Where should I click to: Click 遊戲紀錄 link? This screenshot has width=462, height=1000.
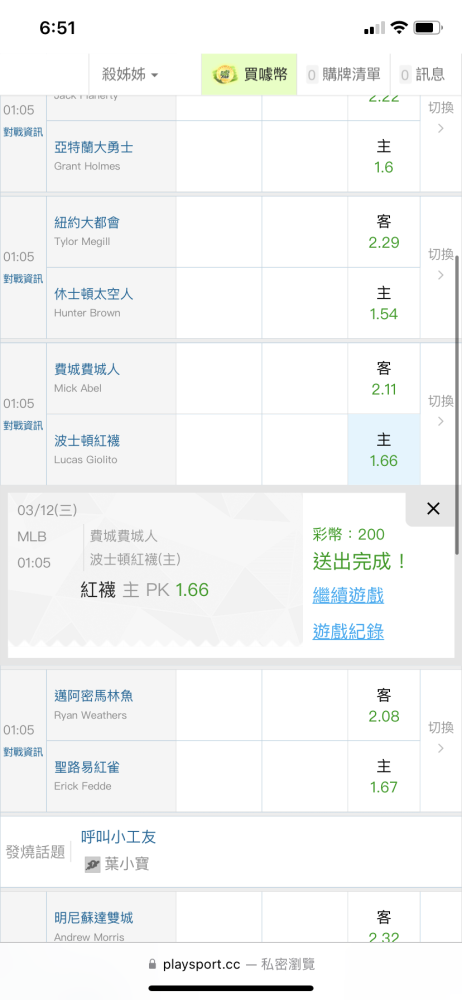coord(348,631)
